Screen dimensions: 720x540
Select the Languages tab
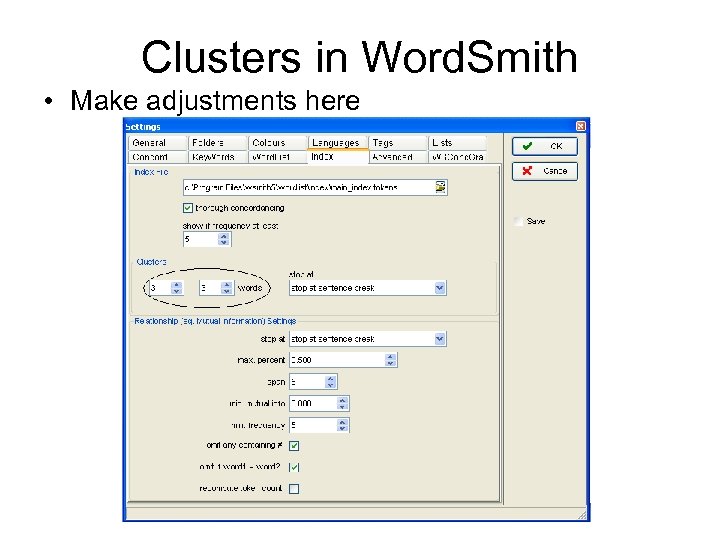(338, 143)
